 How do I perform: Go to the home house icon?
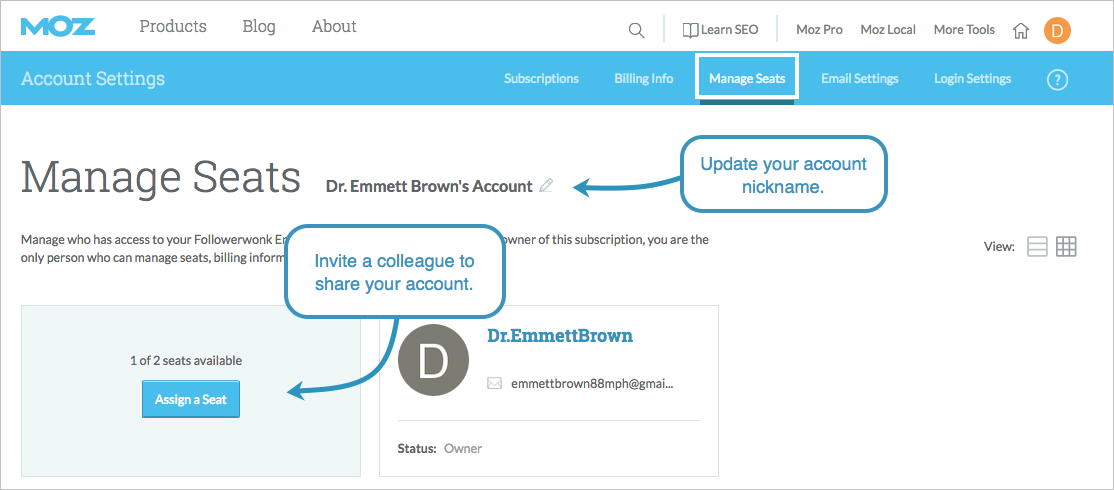pos(1021,31)
